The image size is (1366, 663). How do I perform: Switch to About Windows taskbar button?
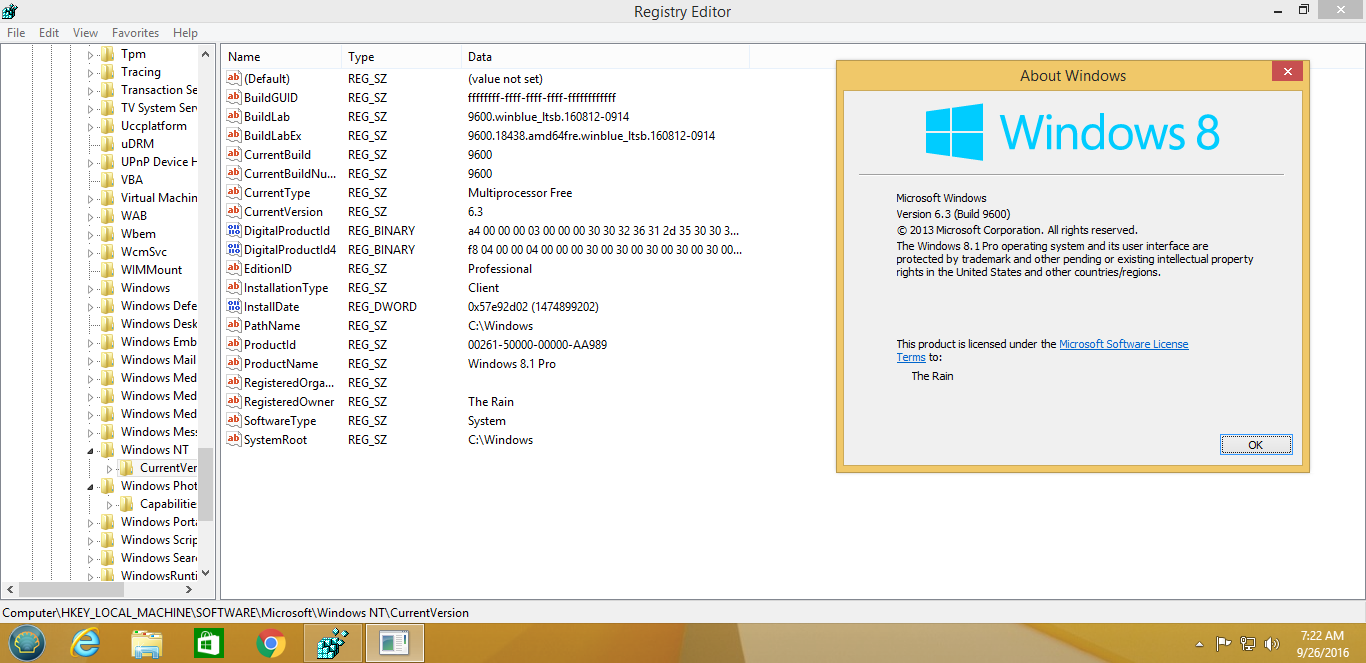point(395,643)
